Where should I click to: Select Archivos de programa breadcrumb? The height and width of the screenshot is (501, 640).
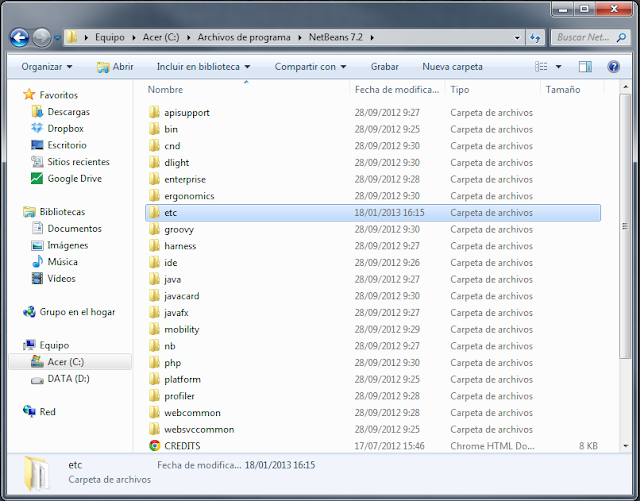(244, 38)
